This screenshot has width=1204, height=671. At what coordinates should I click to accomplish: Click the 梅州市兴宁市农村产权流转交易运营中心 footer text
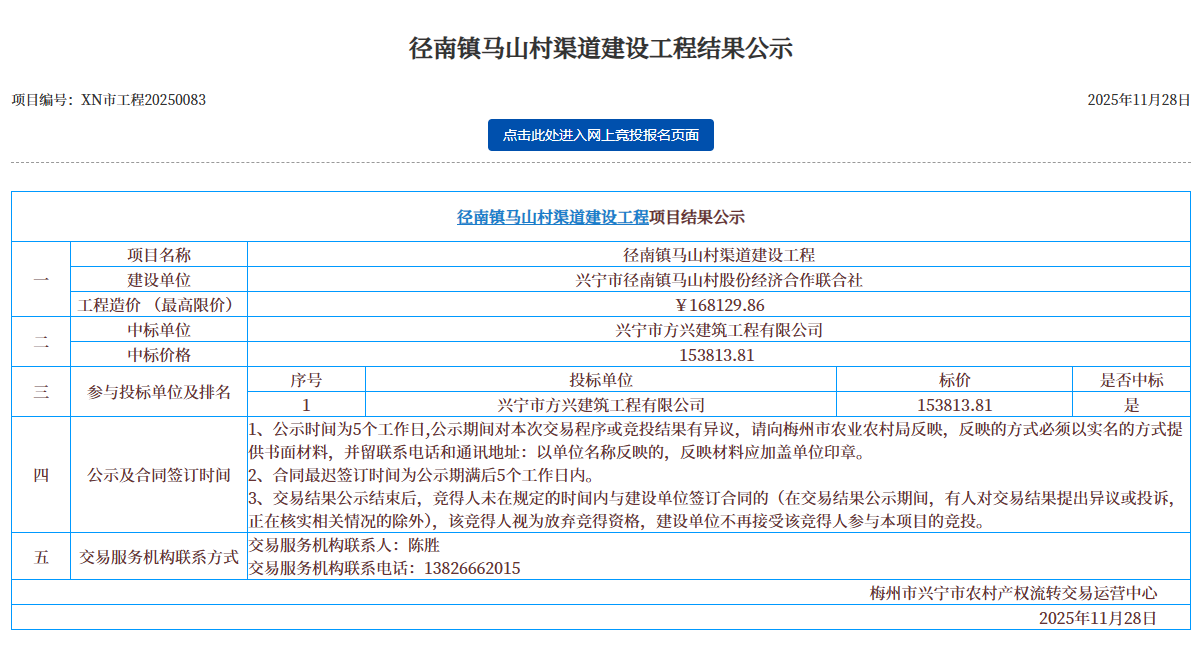coord(1013,593)
